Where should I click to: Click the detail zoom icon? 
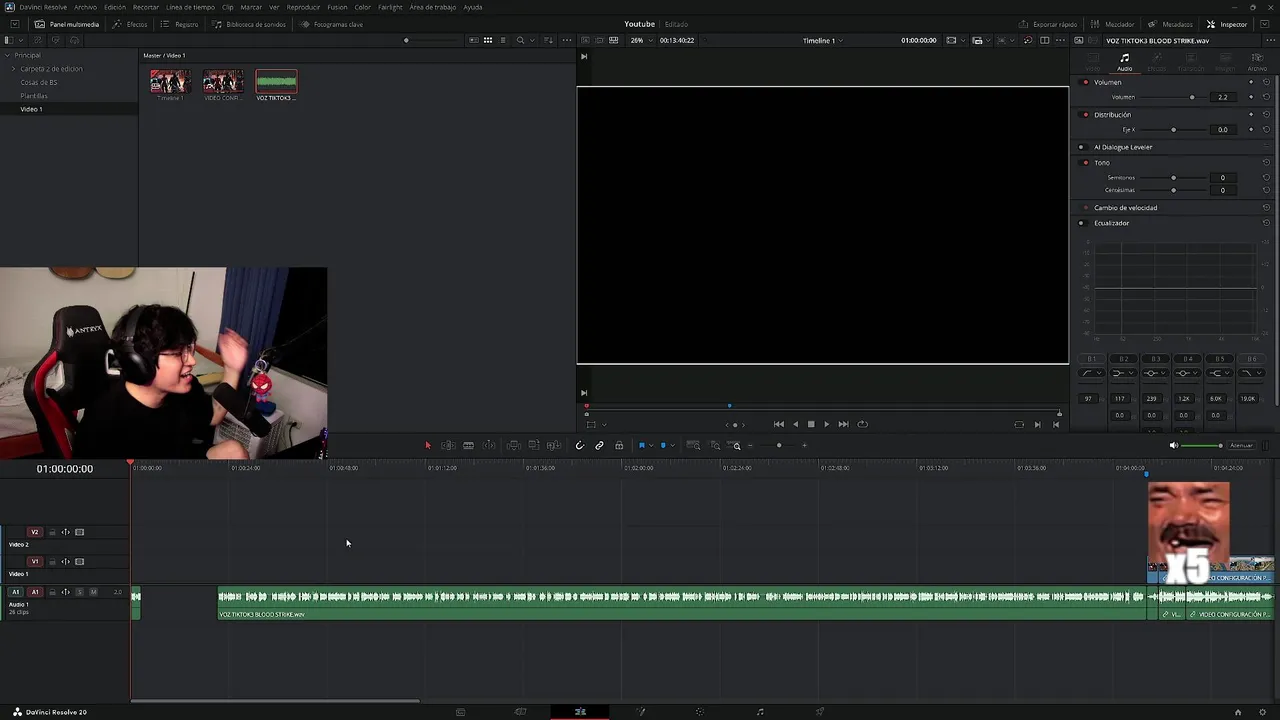pos(714,445)
